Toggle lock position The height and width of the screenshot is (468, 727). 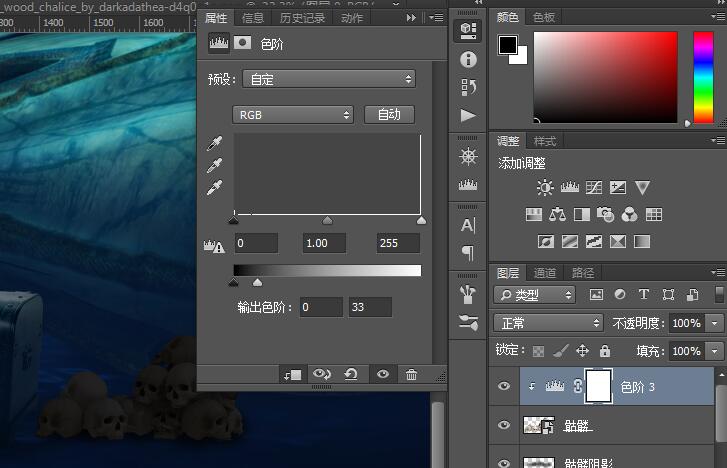(x=582, y=351)
